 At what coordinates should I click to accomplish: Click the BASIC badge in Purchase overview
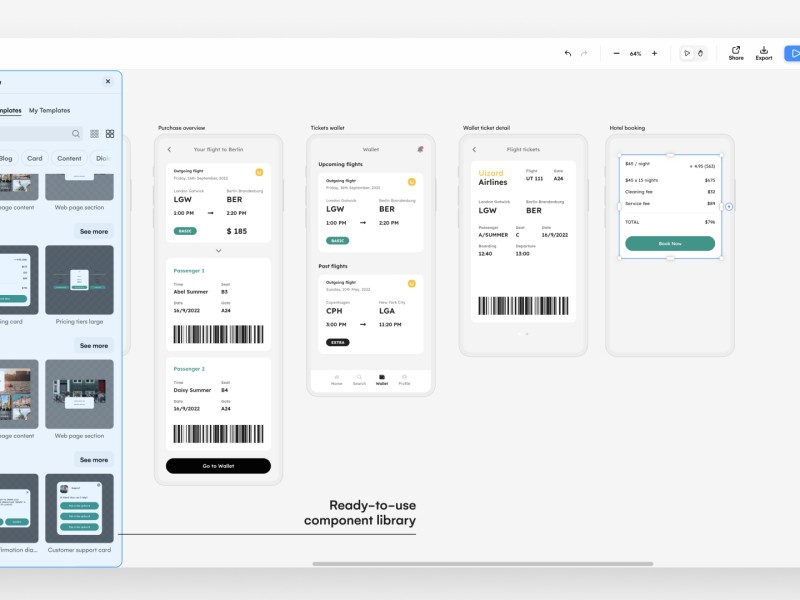point(185,231)
